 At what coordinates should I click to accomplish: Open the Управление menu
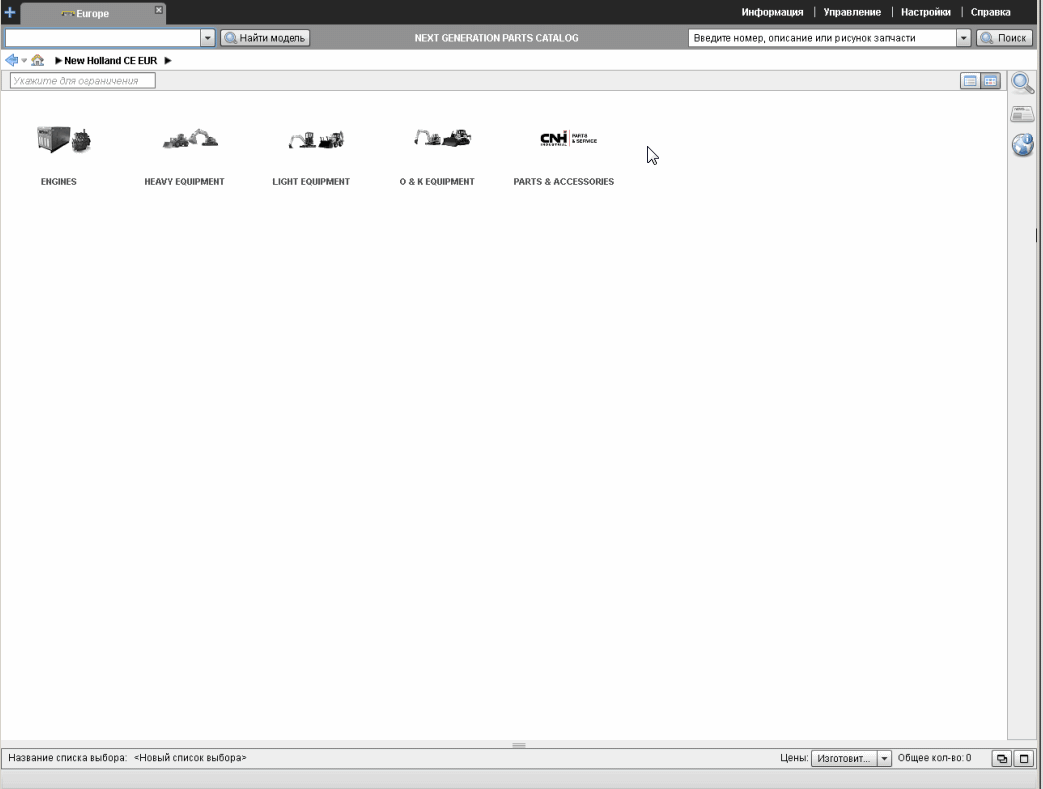(x=852, y=12)
